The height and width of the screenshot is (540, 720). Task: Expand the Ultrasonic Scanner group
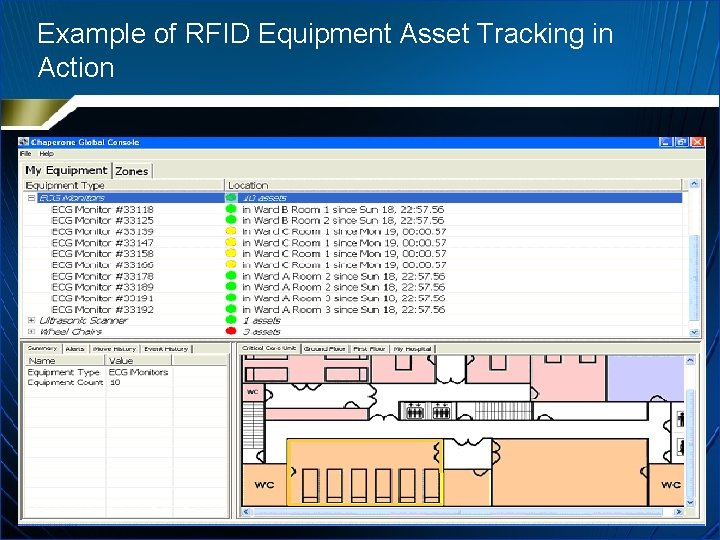pyautogui.click(x=31, y=320)
